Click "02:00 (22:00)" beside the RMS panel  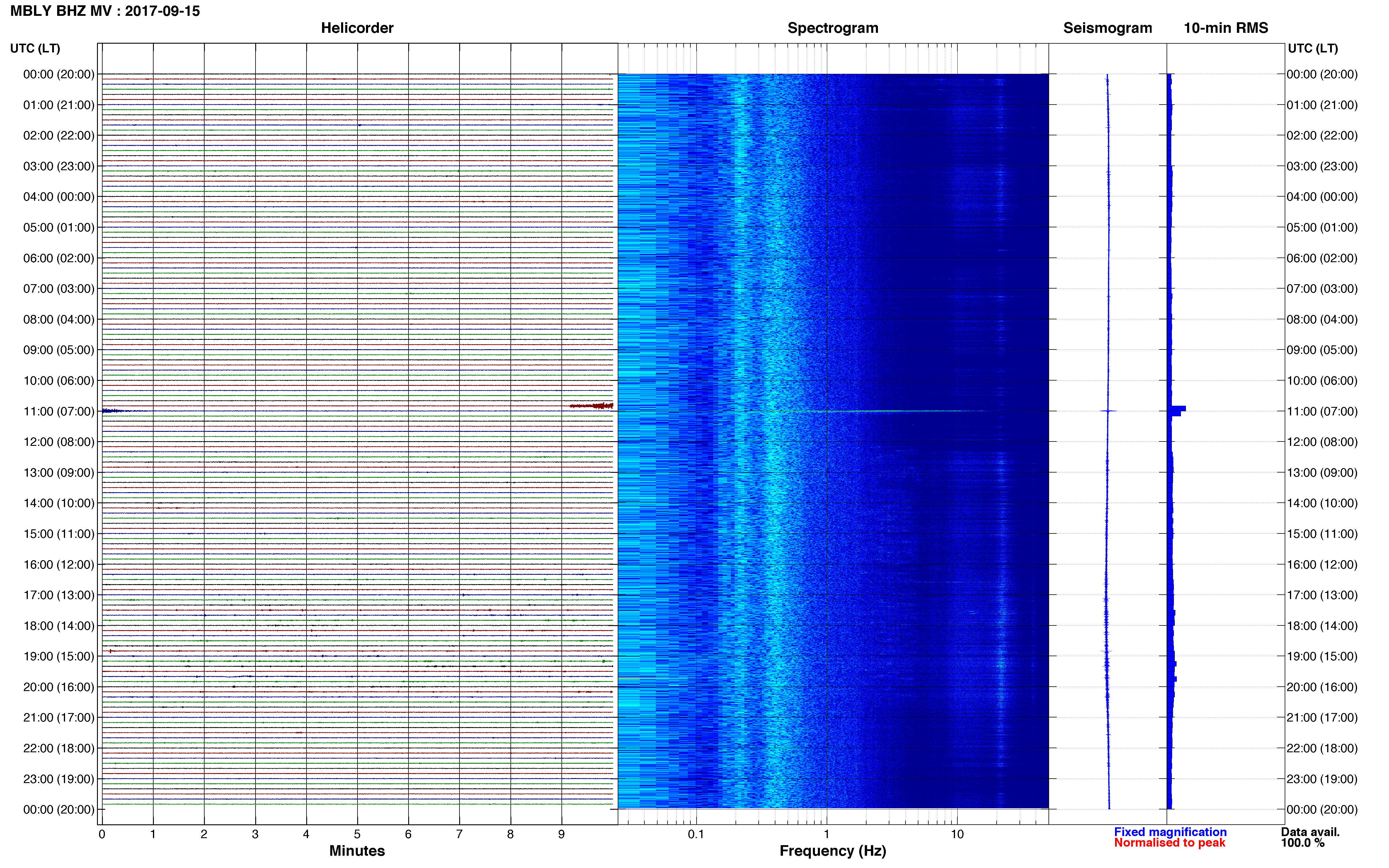pyautogui.click(x=1322, y=135)
